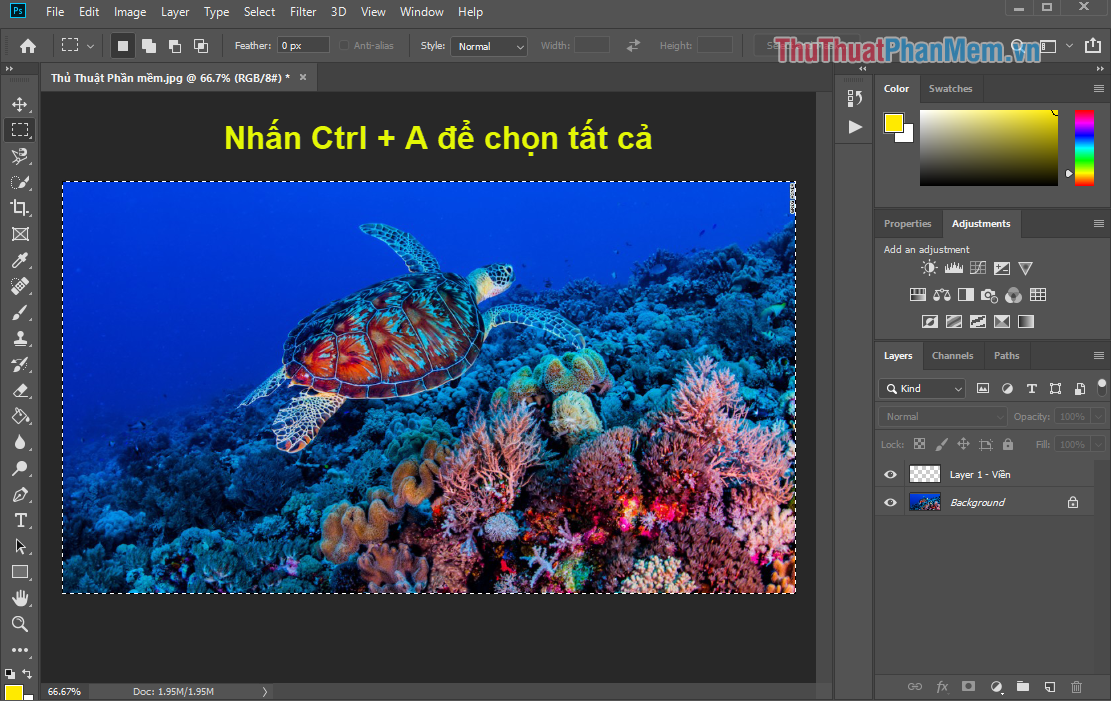The height and width of the screenshot is (701, 1111).
Task: Add a Brightness/Contrast adjustment
Action: point(928,267)
